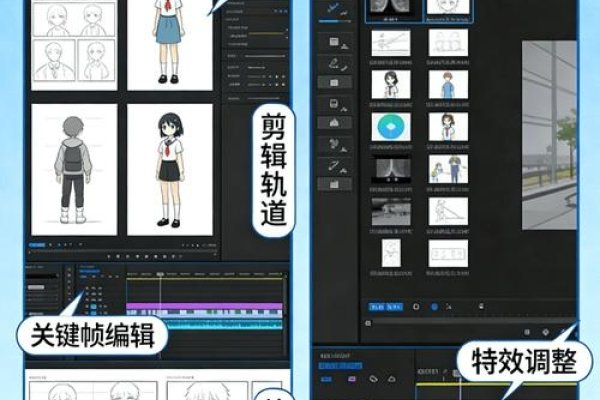Click the yellow bar in the lower right timeline
The width and height of the screenshot is (600, 400).
[496, 384]
